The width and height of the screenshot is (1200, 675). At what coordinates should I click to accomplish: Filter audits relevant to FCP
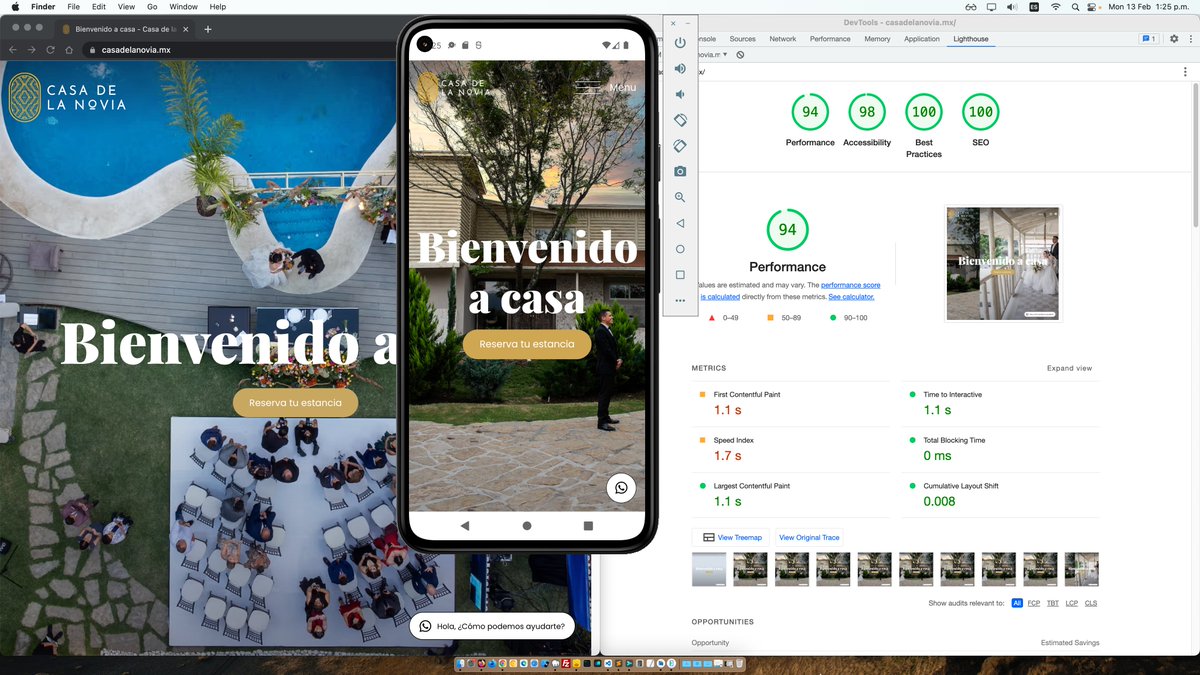click(x=1034, y=603)
